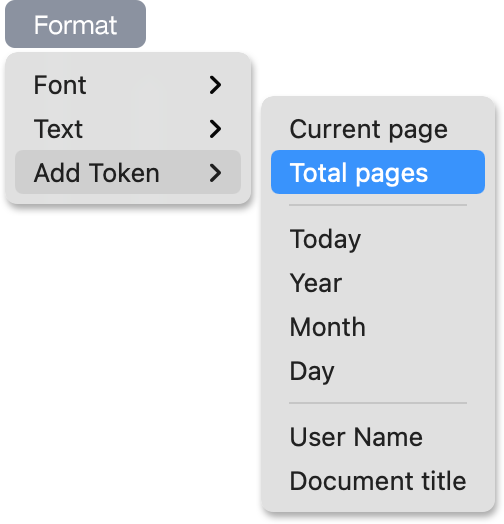Expand the Text submenu chevron arrow
This screenshot has height=524, width=504.
click(x=215, y=129)
